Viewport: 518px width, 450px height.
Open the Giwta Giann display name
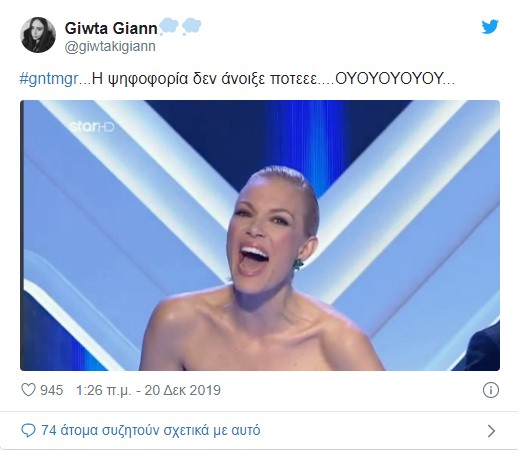[111, 28]
